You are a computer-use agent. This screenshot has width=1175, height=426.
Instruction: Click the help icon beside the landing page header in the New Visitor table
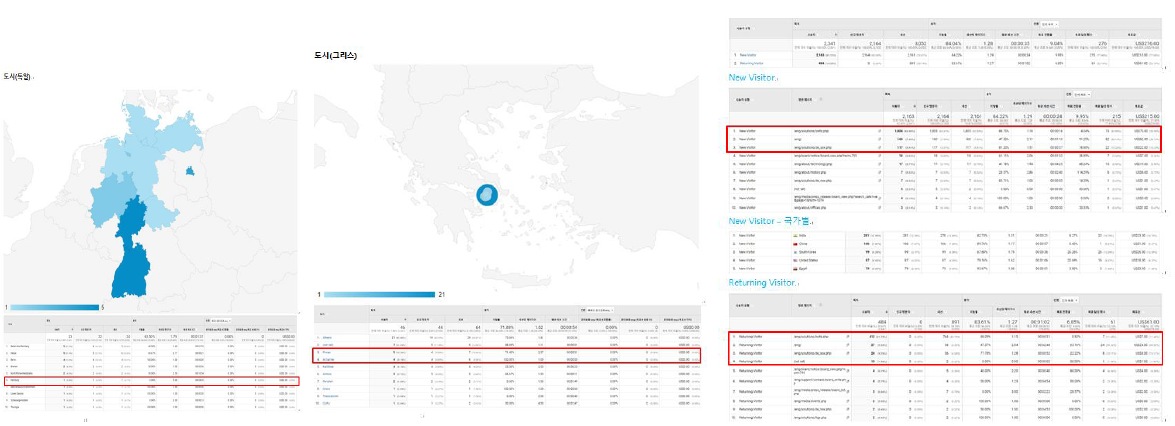(x=821, y=99)
